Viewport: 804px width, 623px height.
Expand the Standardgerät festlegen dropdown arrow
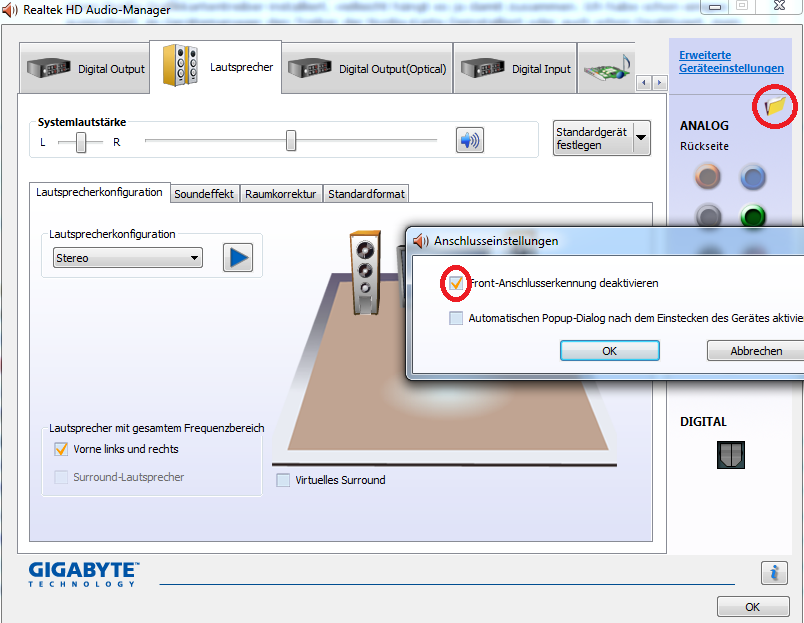pyautogui.click(x=641, y=137)
